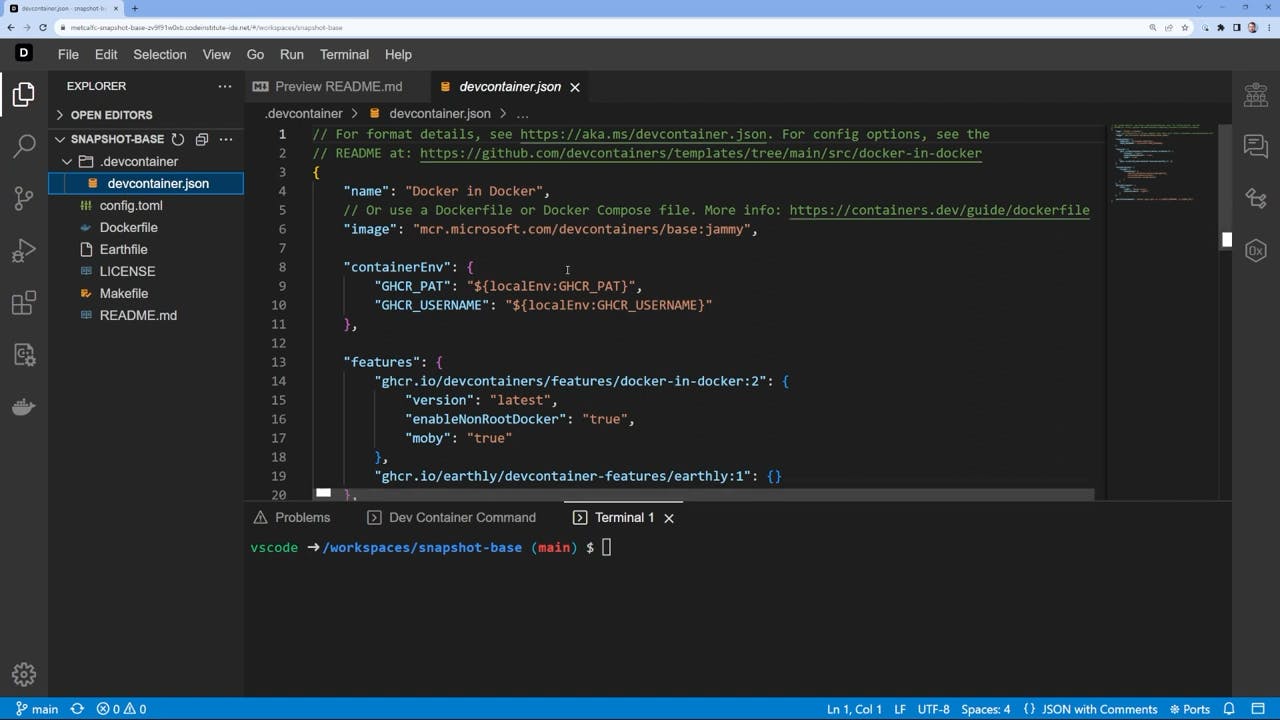This screenshot has height=720, width=1280.
Task: Refresh the SNAPSHOT-BASE explorer
Action: click(x=178, y=140)
